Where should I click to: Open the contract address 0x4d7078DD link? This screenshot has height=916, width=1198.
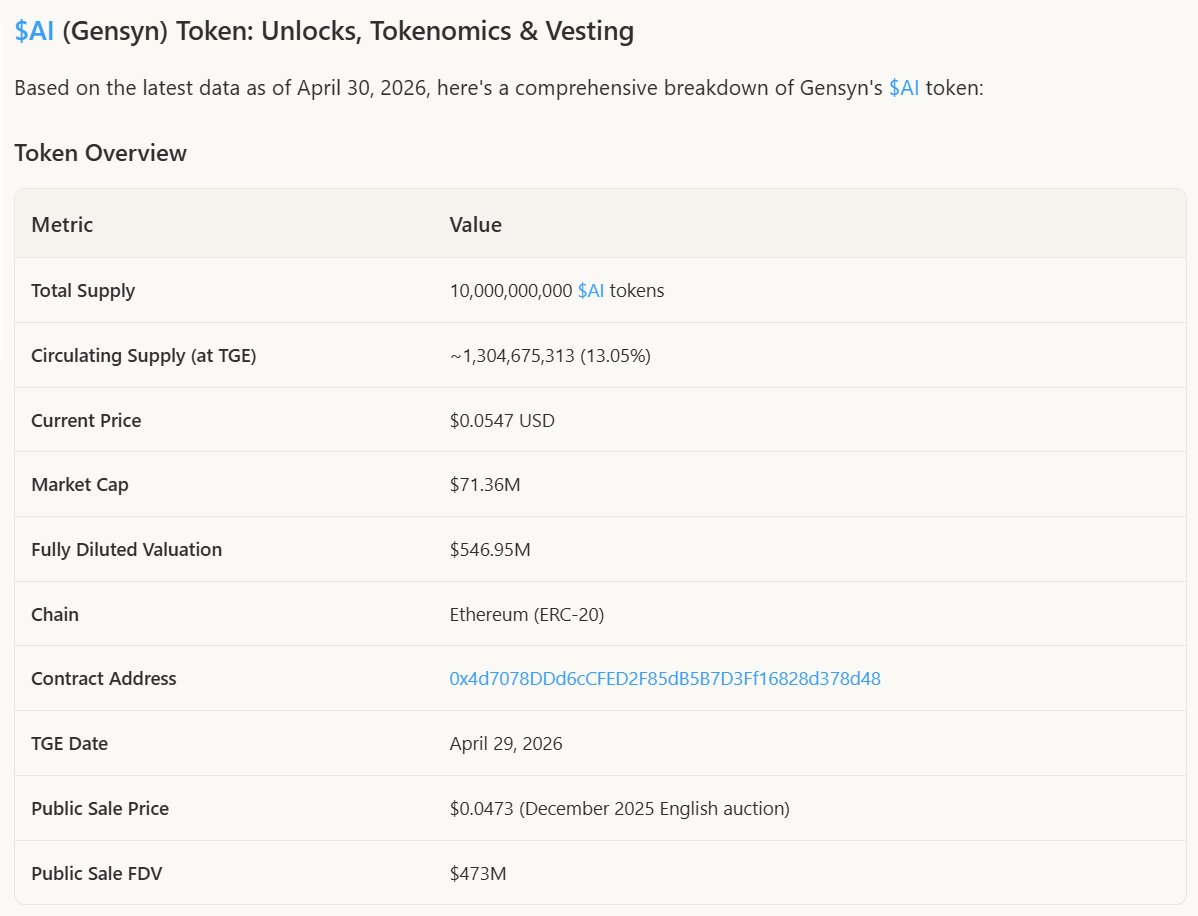pos(665,678)
